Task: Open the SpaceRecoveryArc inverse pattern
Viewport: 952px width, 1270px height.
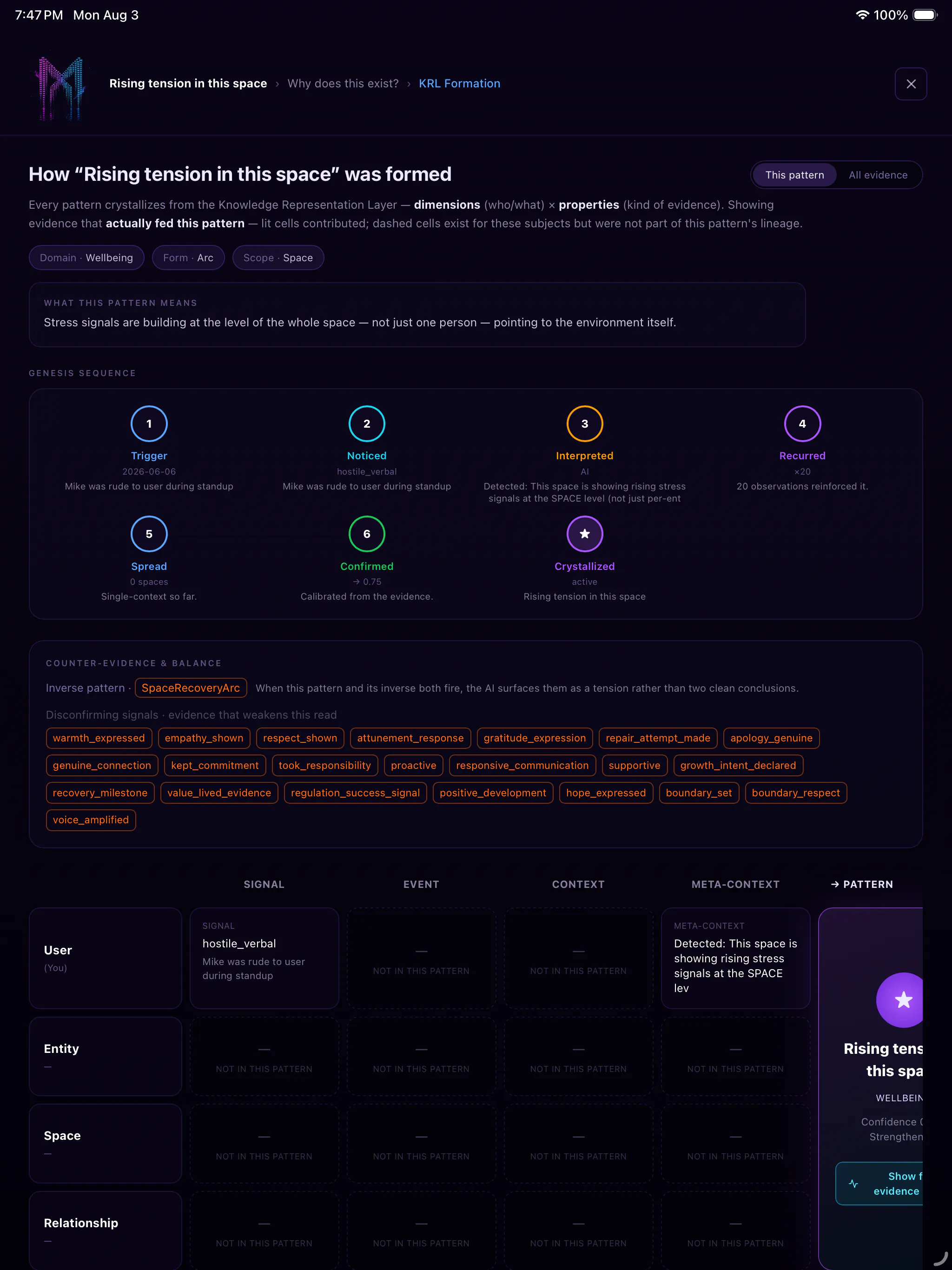Action: 191,688
